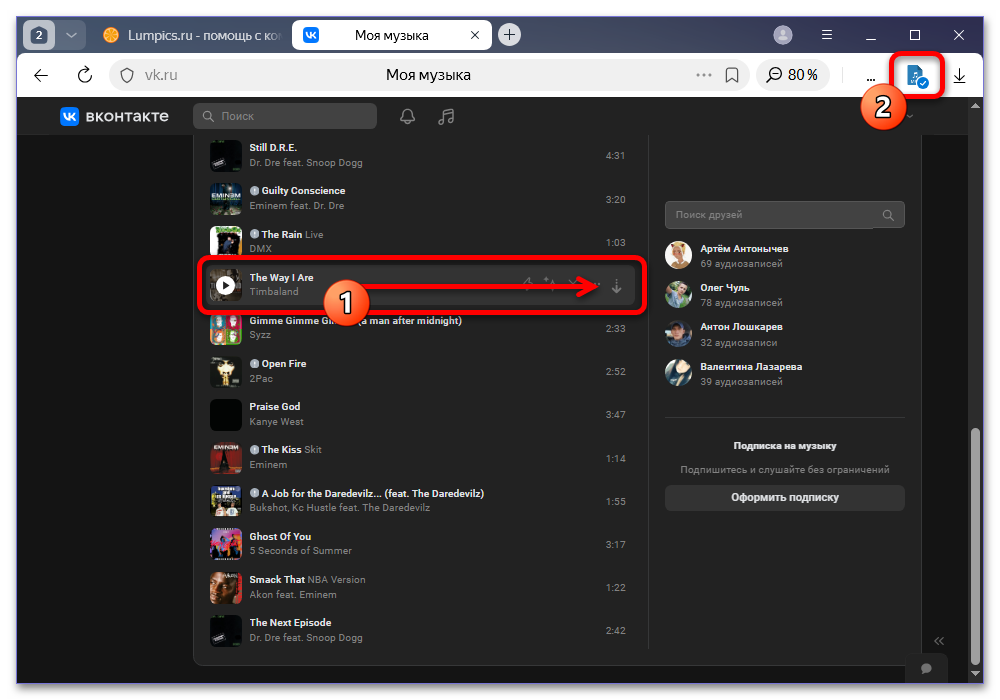Image resolution: width=1000 pixels, height=700 pixels.
Task: Open a new browser tab
Action: (509, 34)
